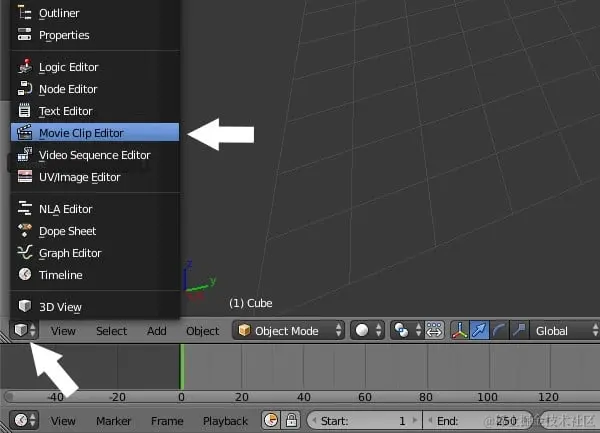Click the Properties panel icon

click(x=24, y=34)
